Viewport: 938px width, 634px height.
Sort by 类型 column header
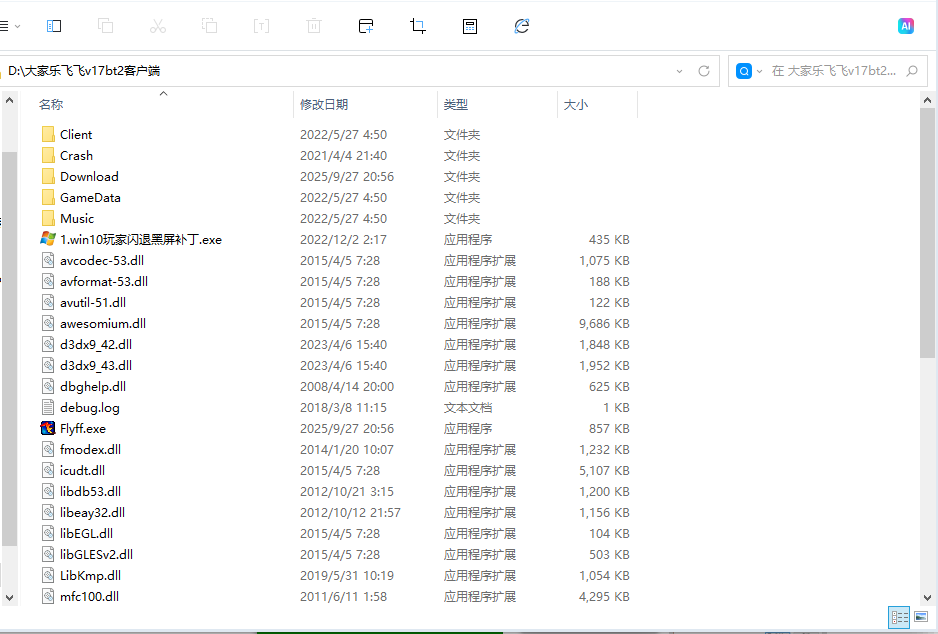[456, 104]
